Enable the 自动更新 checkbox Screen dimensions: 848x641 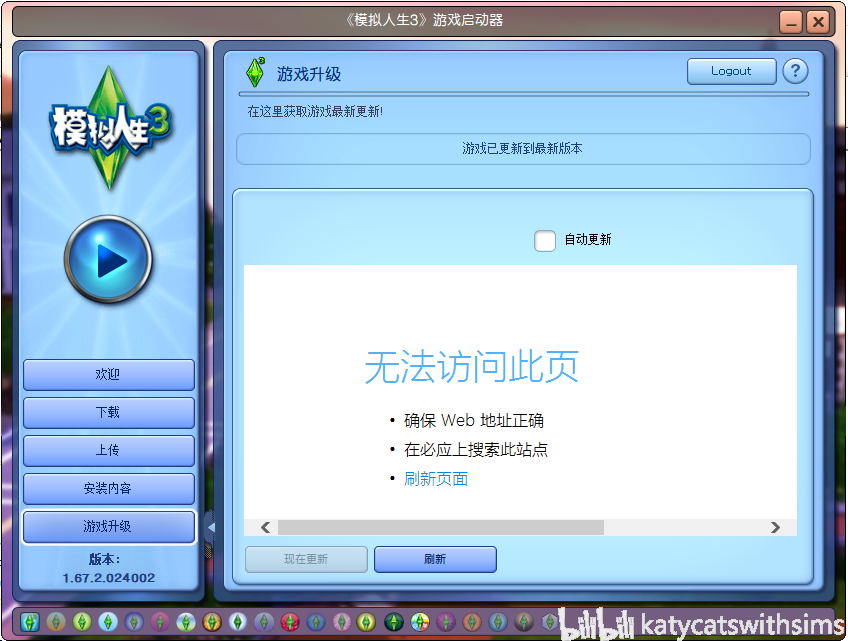coord(545,241)
